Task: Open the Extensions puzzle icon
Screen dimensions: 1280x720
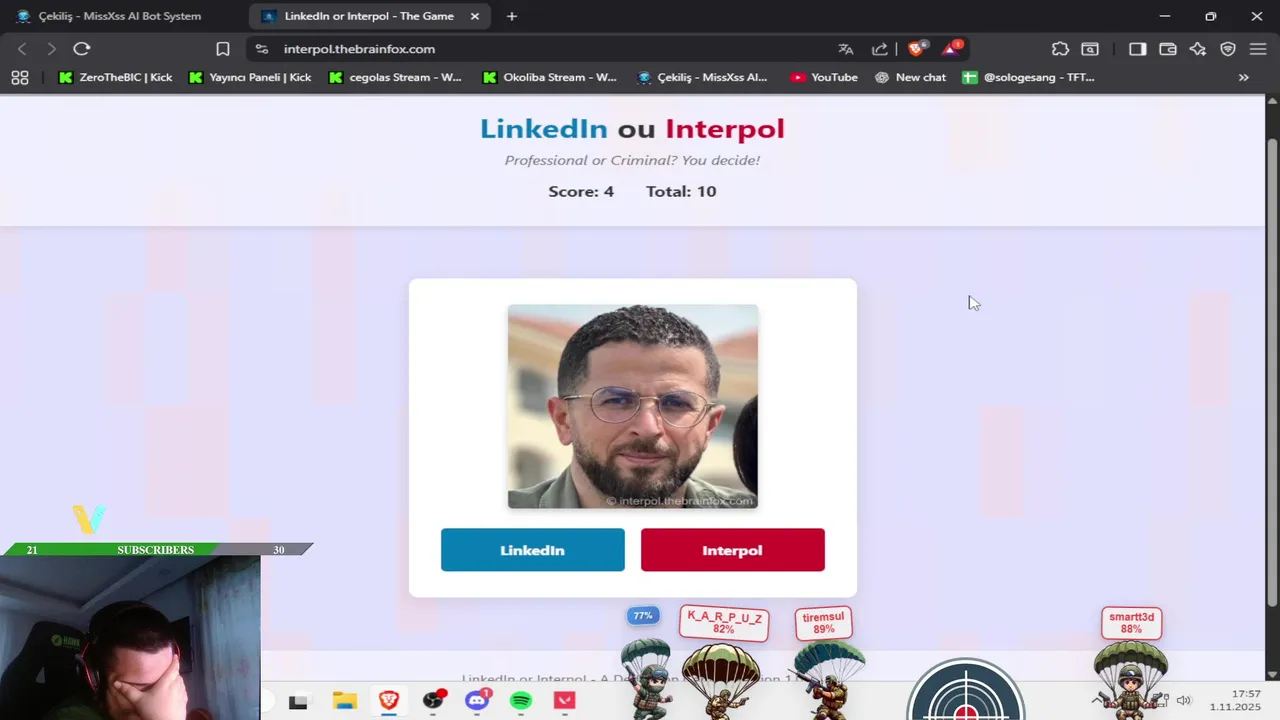Action: (1060, 49)
